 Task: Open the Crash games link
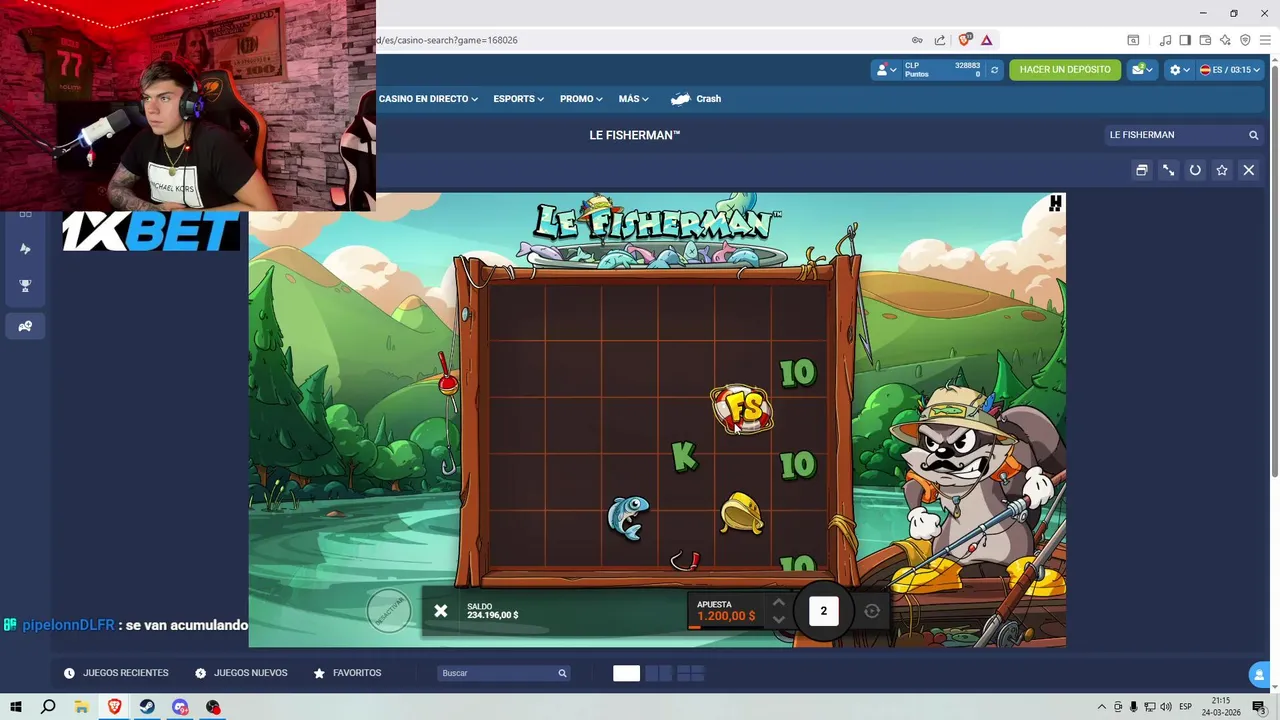tap(696, 99)
